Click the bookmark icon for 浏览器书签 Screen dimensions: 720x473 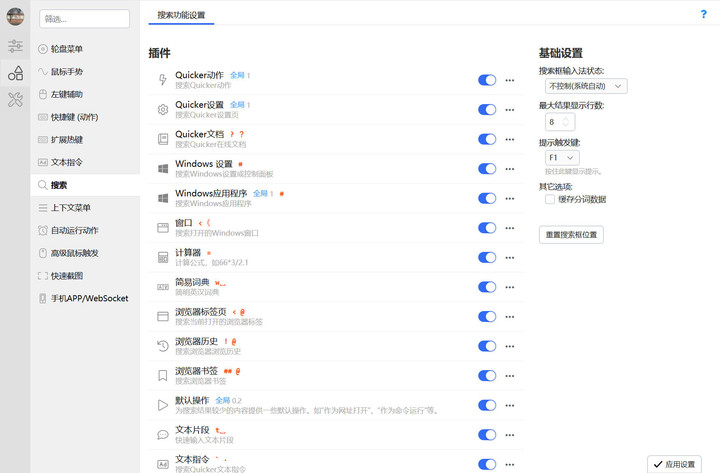click(x=163, y=376)
